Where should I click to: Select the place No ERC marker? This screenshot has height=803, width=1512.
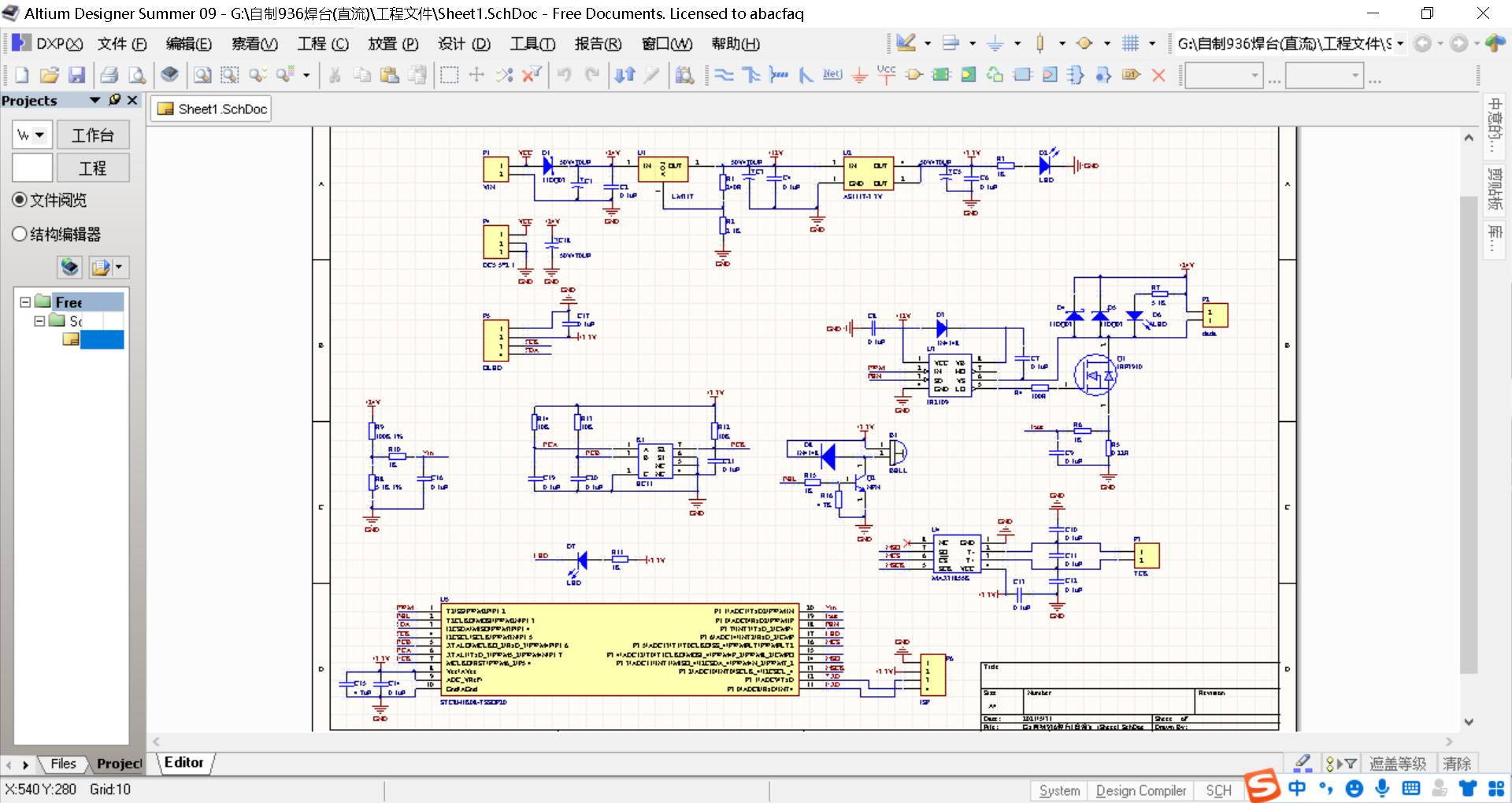coord(1158,75)
